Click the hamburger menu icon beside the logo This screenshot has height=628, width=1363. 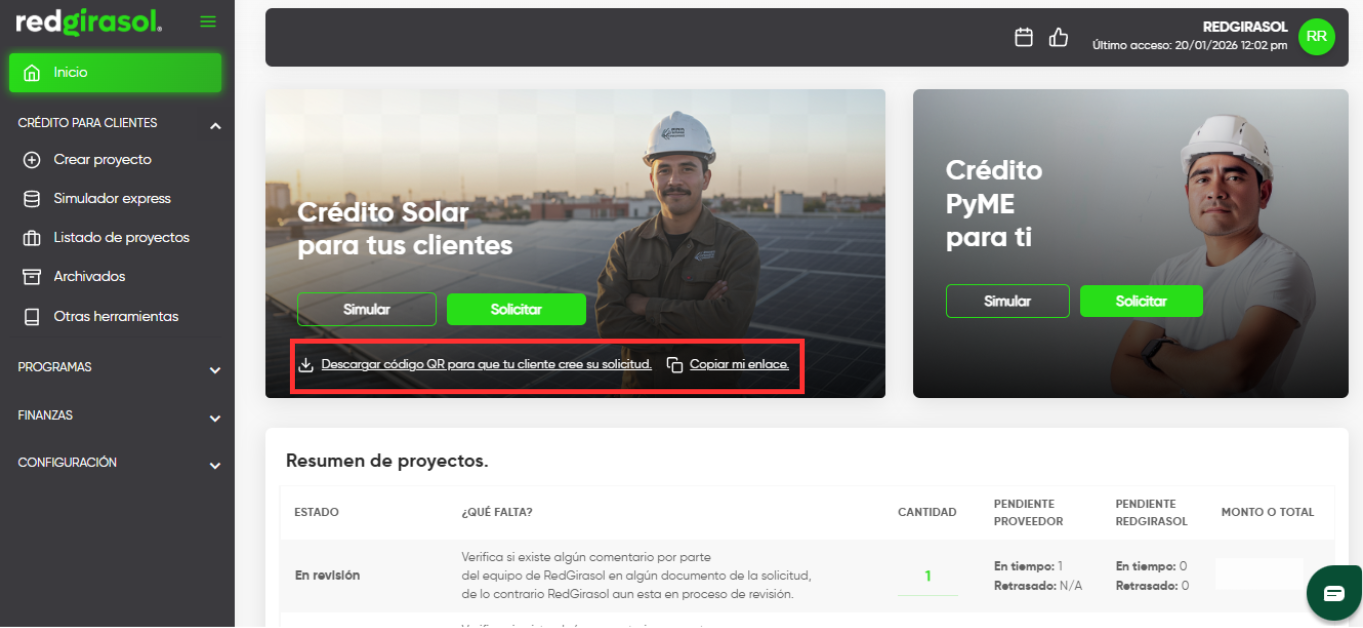(208, 22)
